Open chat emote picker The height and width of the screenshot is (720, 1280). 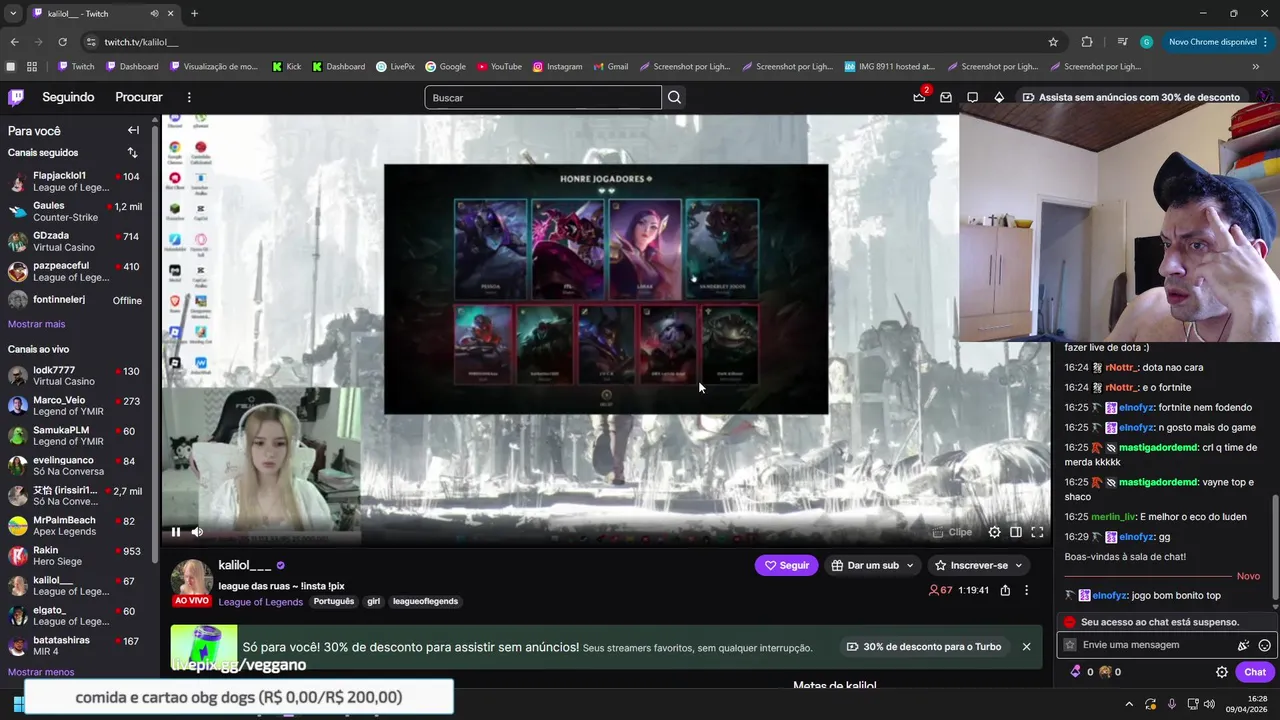pos(1265,645)
